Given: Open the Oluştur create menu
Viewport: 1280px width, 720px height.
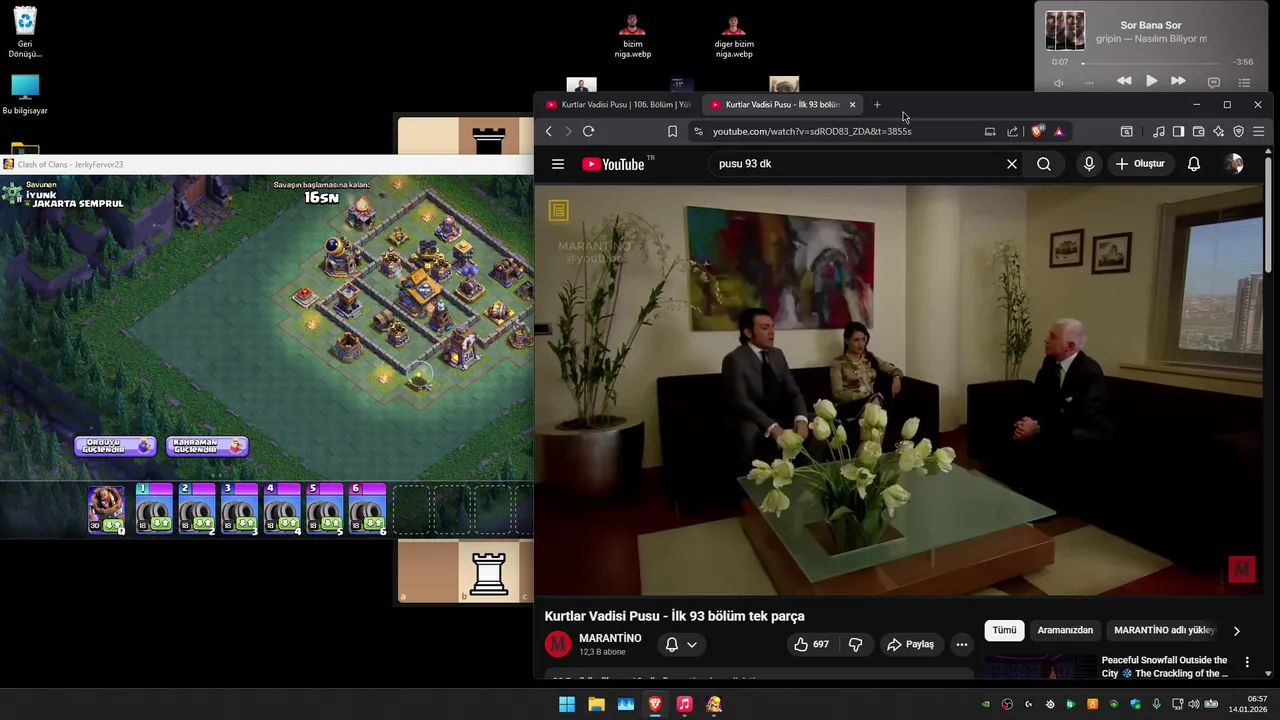Looking at the screenshot, I should pyautogui.click(x=1140, y=164).
